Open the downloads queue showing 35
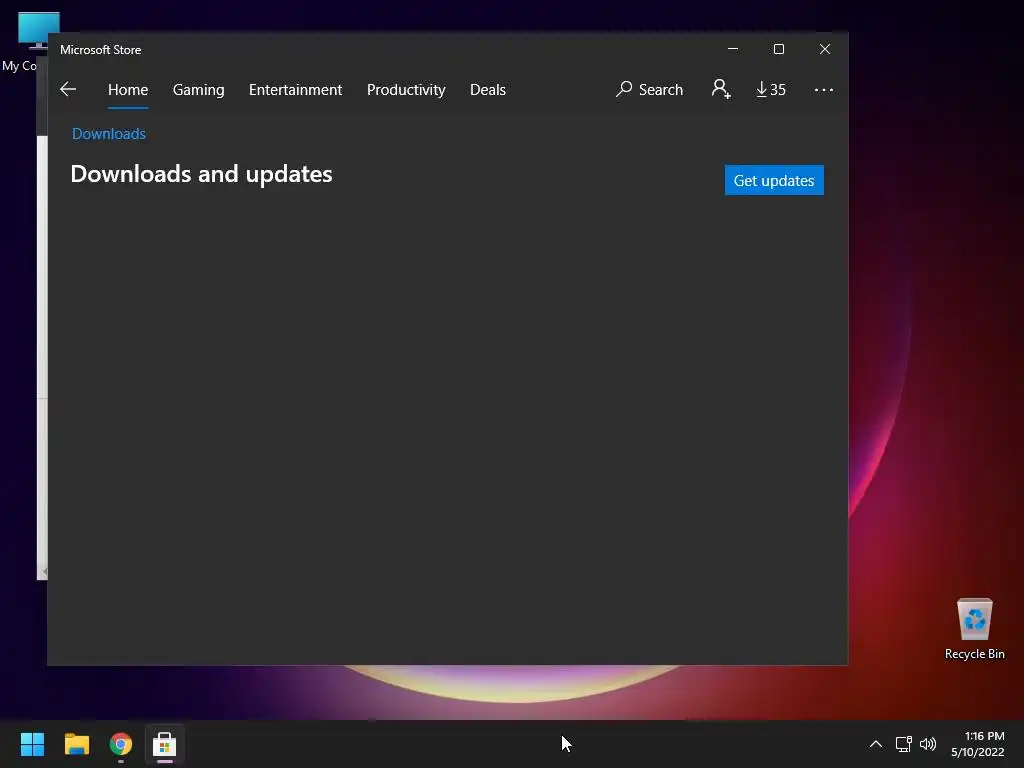Viewport: 1024px width, 768px height. 771,89
